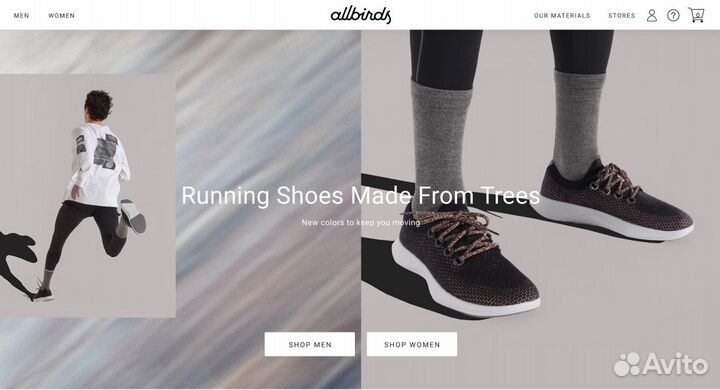Viewport: 720px width, 390px height.
Task: Click the Avito watermark logo
Action: (661, 364)
